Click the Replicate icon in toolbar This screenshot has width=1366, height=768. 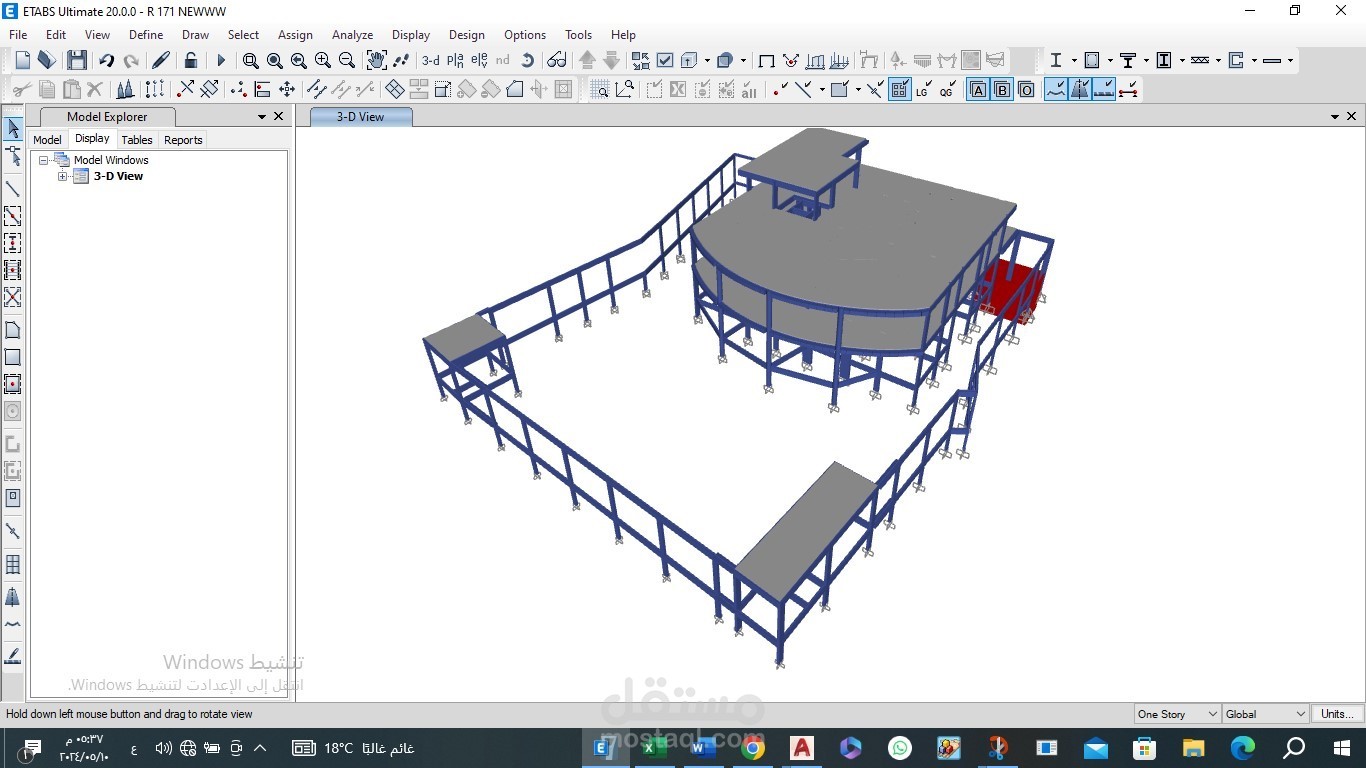tap(154, 90)
